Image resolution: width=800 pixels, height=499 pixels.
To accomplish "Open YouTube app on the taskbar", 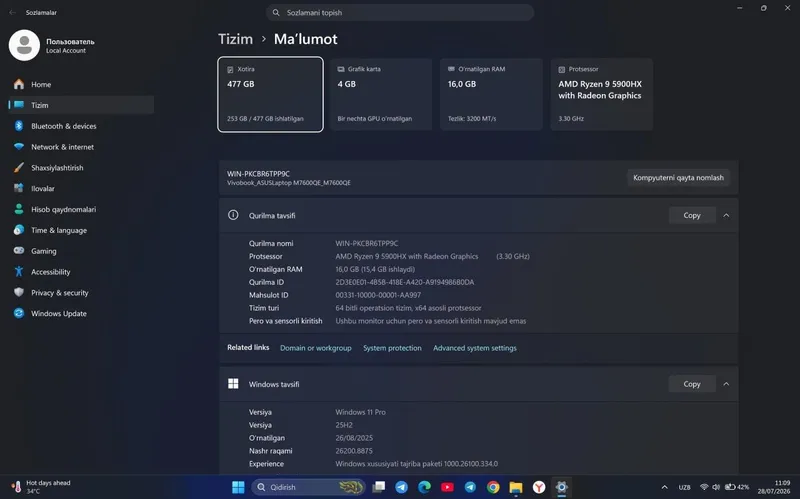I will coord(447,487).
